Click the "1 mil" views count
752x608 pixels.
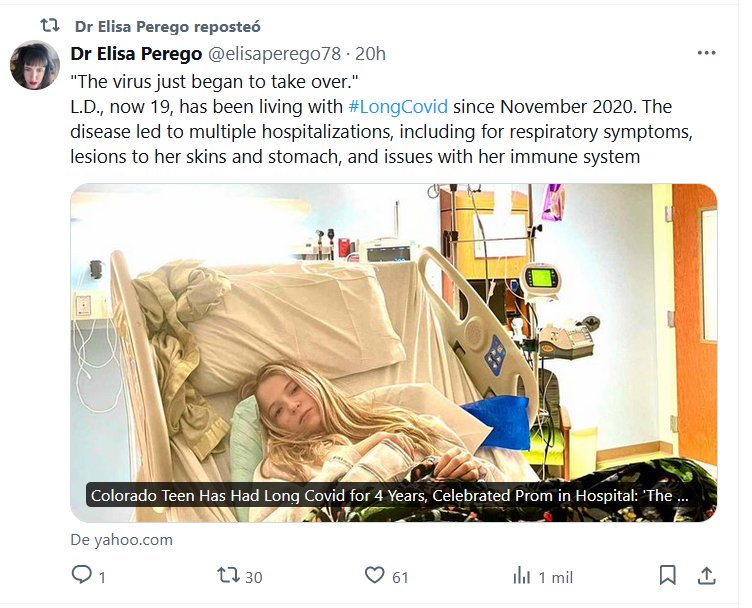click(x=555, y=576)
